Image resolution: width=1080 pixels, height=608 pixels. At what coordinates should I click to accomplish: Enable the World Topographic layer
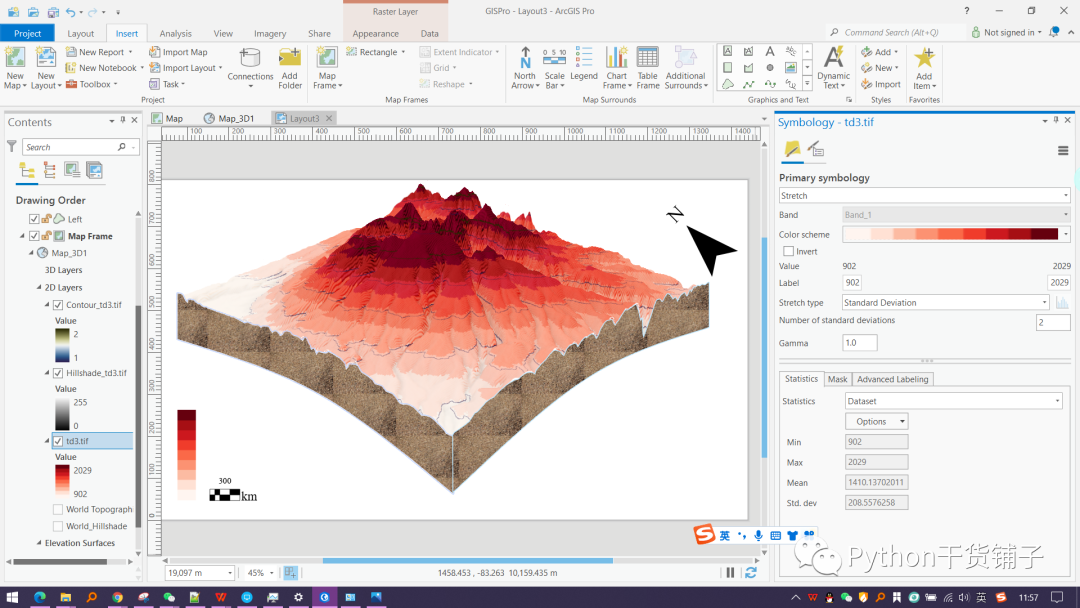pyautogui.click(x=58, y=510)
